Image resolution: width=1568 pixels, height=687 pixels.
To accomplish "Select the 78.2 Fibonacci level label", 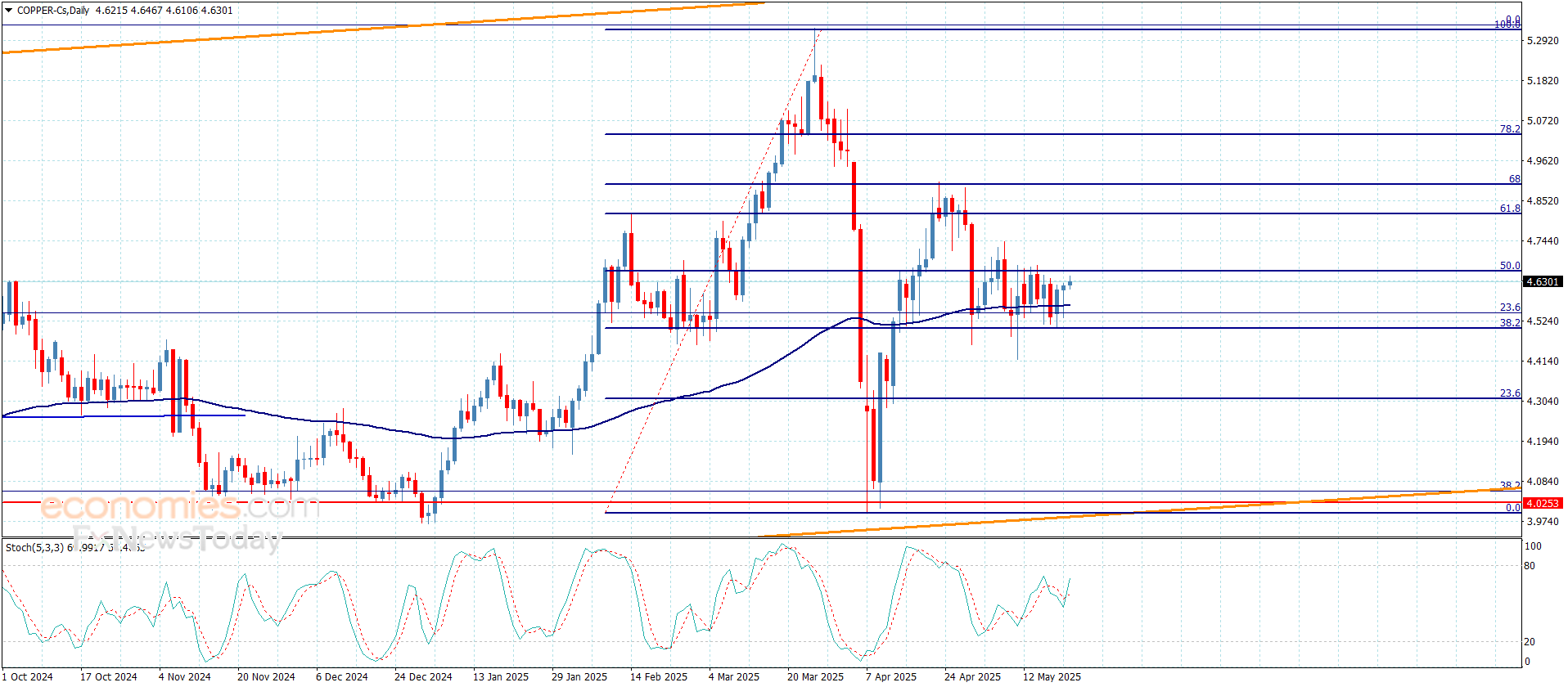I will coord(1509,129).
